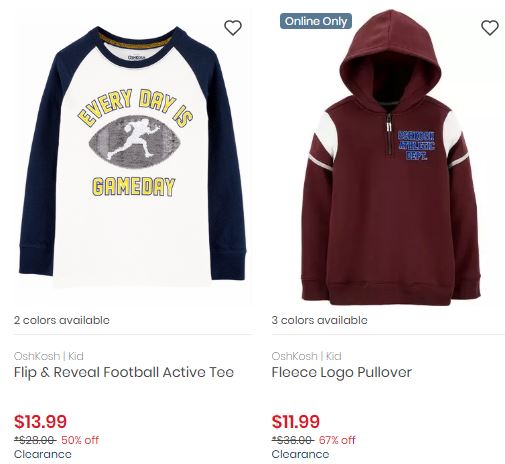Image resolution: width=505 pixels, height=464 pixels.
Task: Click the Clearance label under the pullover
Action: (x=300, y=454)
